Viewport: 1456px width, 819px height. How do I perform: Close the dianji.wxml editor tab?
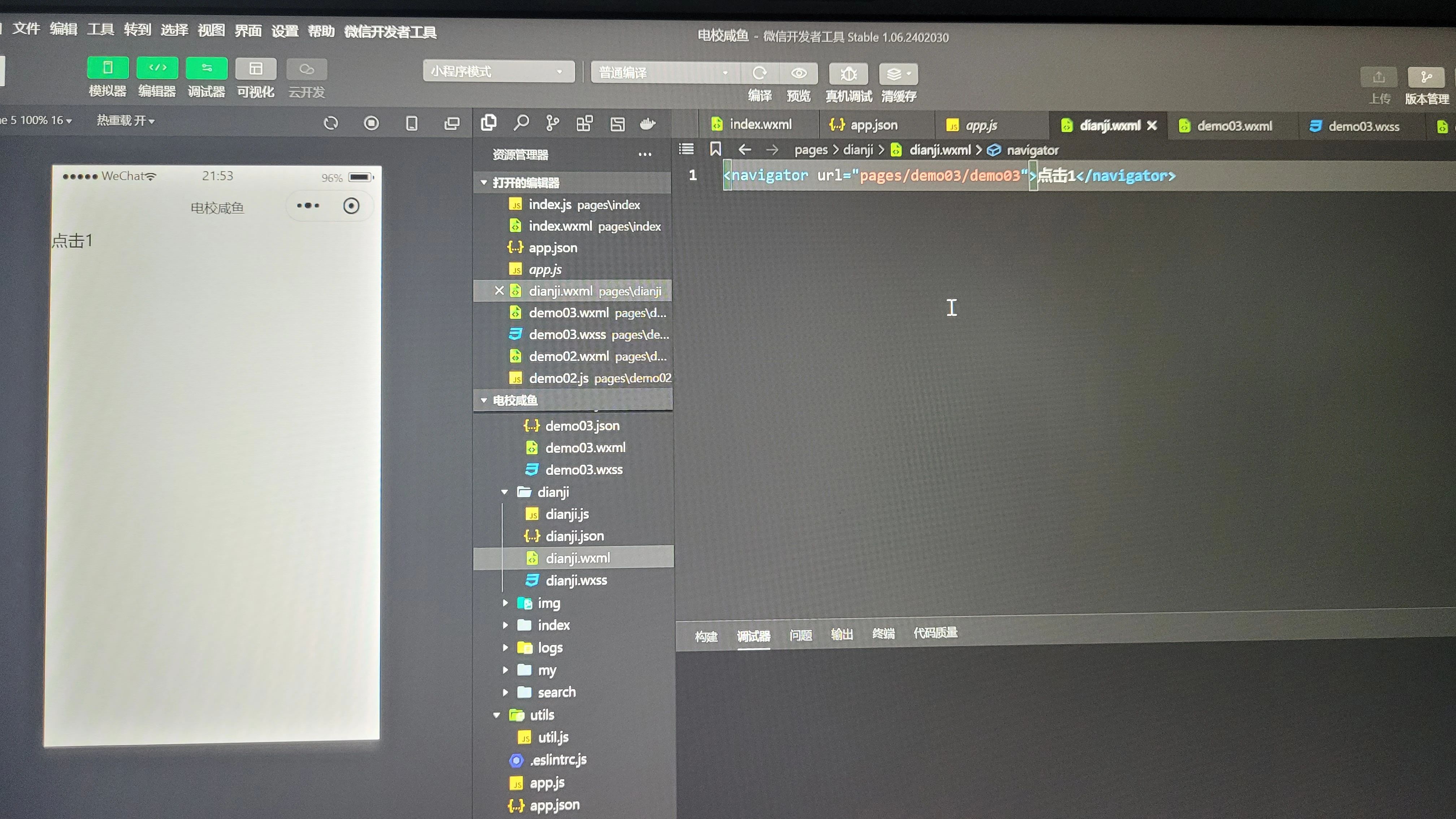[1152, 125]
